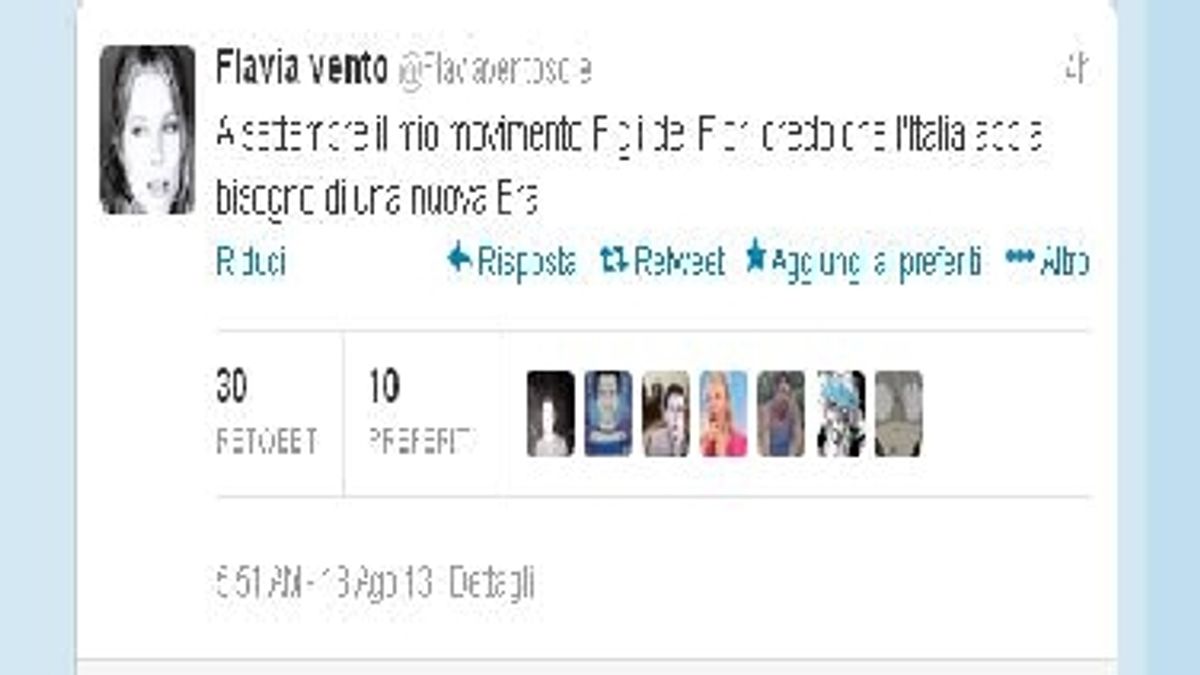Collapse the tweet with Riduci link
The image size is (1200, 675).
click(251, 262)
